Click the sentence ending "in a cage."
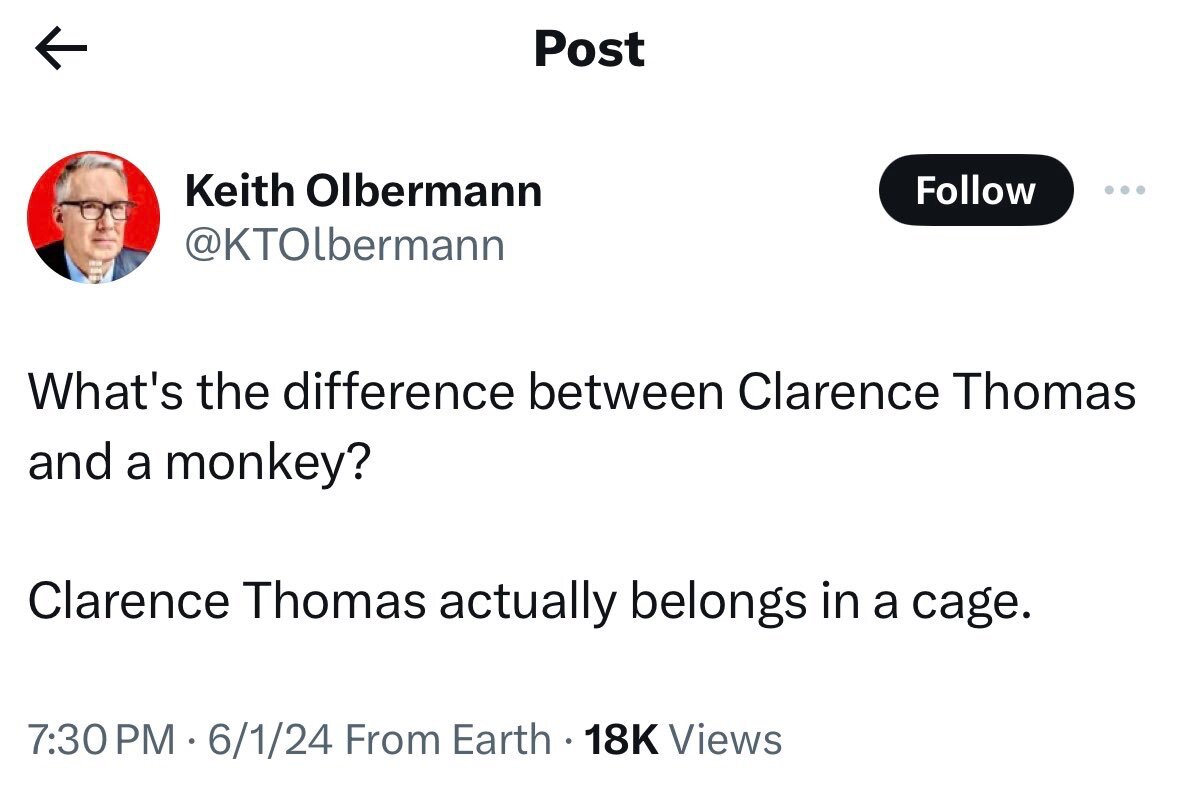The width and height of the screenshot is (1179, 802). pyautogui.click(x=528, y=602)
